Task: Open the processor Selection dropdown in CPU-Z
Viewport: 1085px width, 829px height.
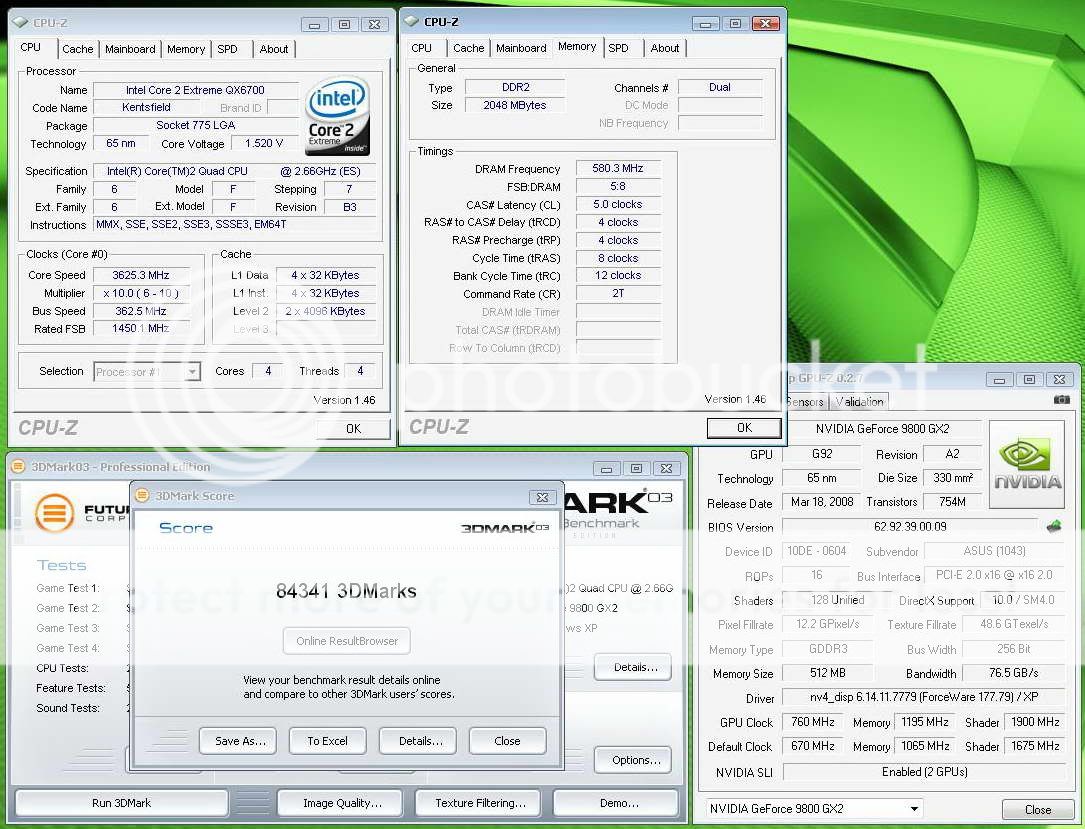Action: pos(147,372)
